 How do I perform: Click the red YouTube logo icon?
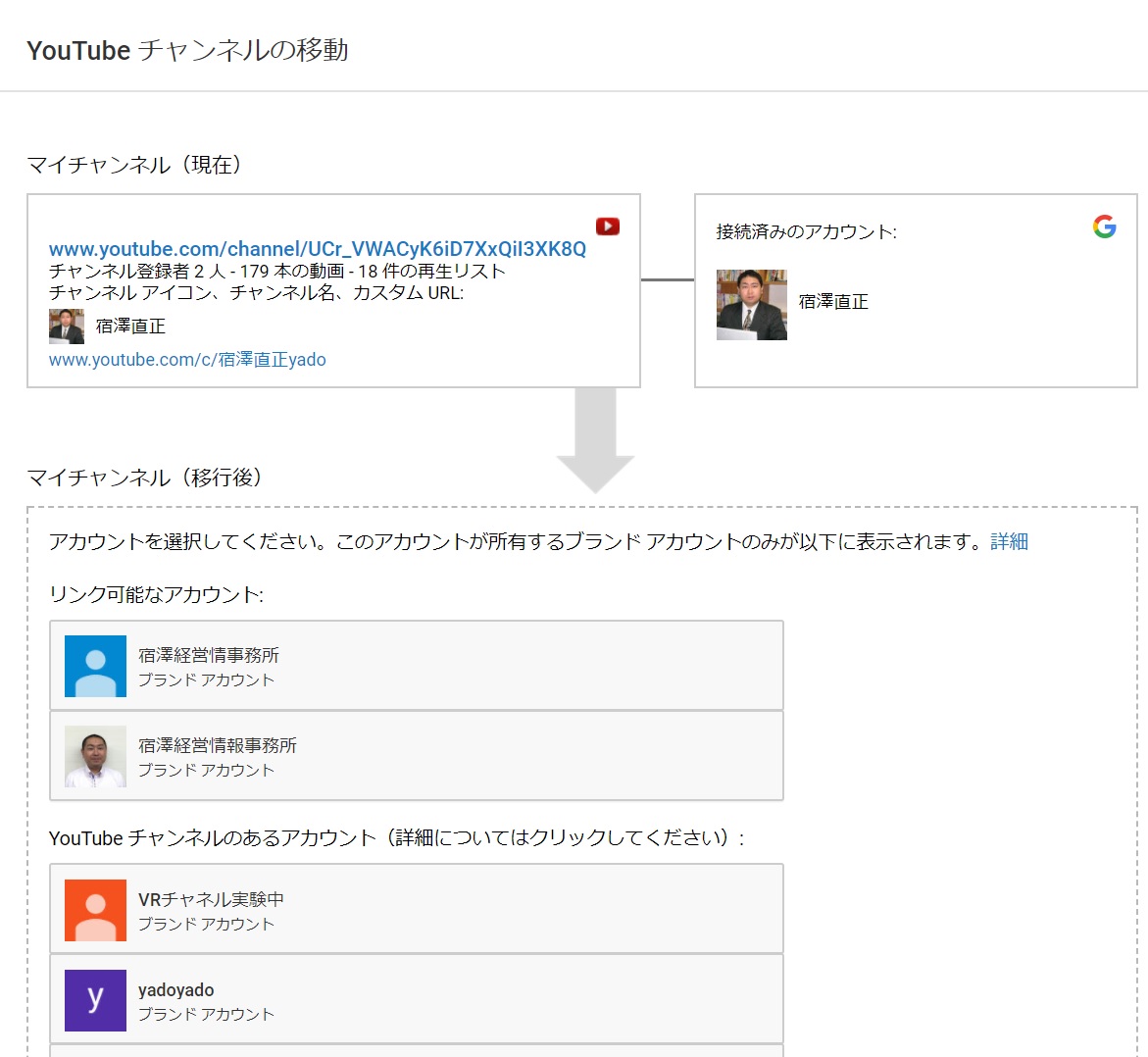click(x=608, y=226)
